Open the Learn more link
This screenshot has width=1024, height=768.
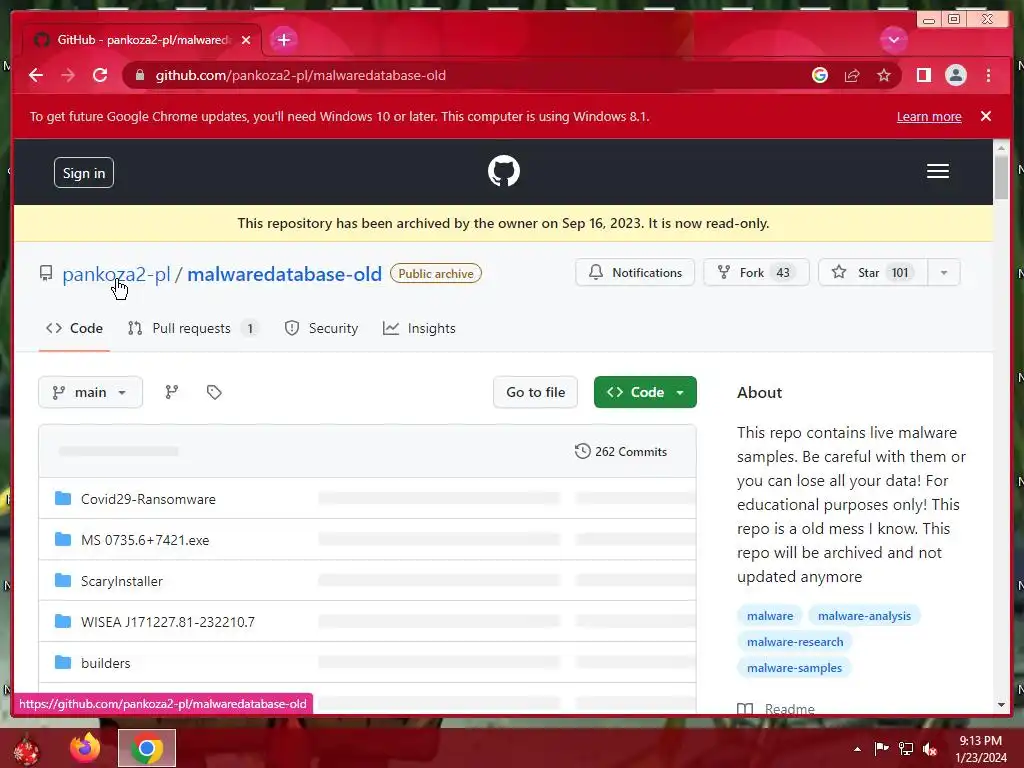(x=929, y=116)
